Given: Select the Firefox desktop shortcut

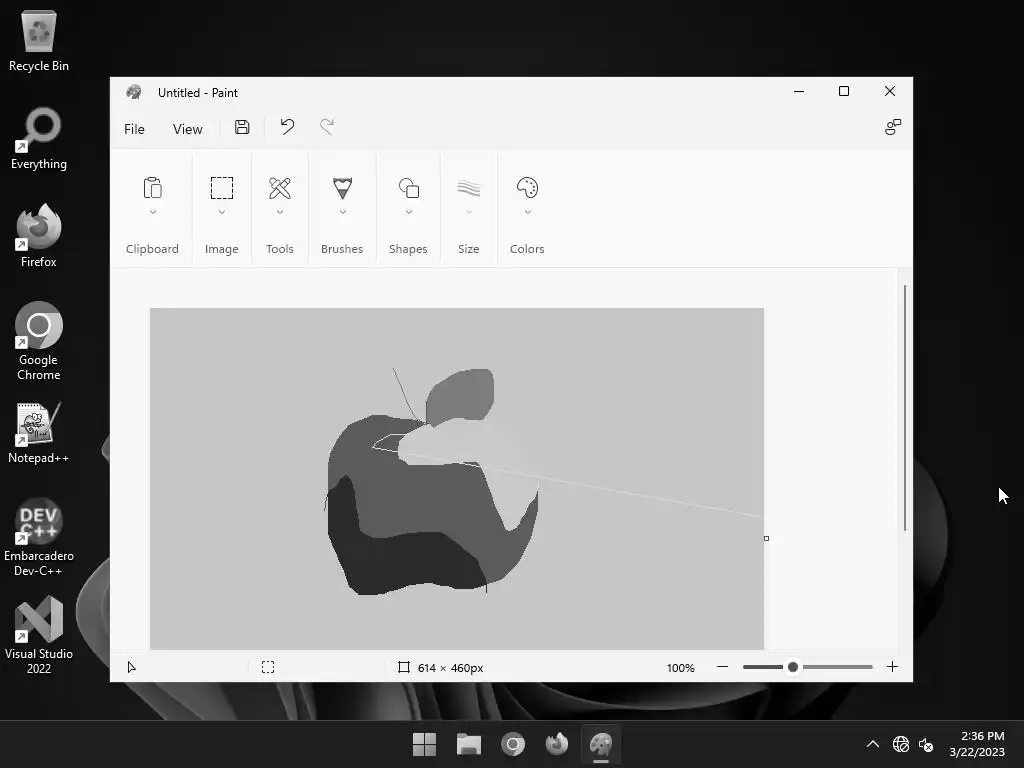Looking at the screenshot, I should pyautogui.click(x=39, y=236).
